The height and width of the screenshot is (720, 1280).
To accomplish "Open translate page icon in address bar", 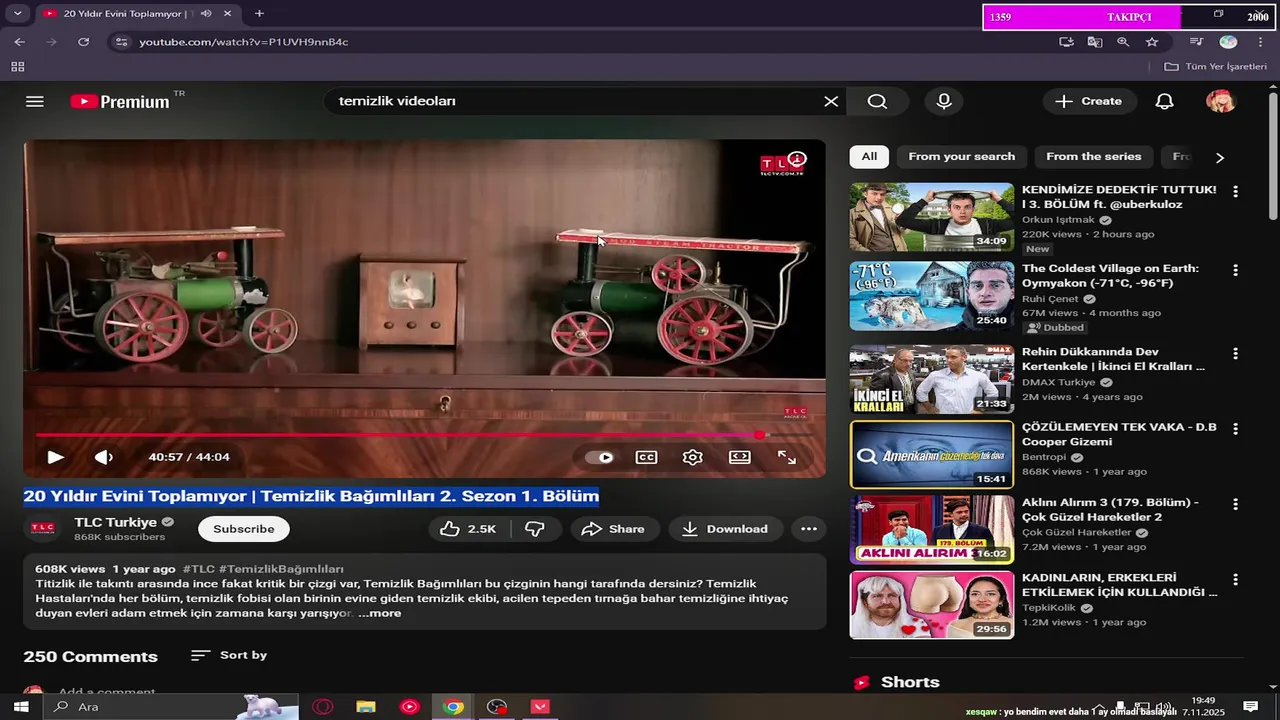I will [x=1095, y=42].
